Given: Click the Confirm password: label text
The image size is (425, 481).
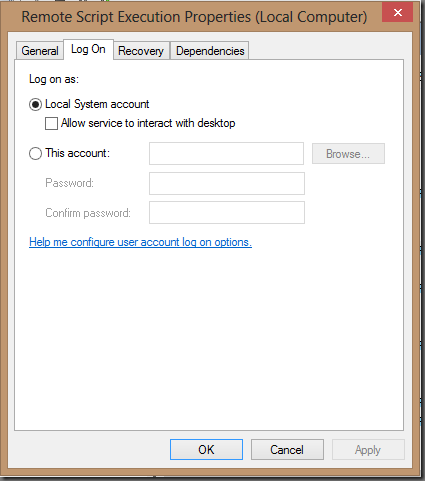Looking at the screenshot, I should pos(88,213).
